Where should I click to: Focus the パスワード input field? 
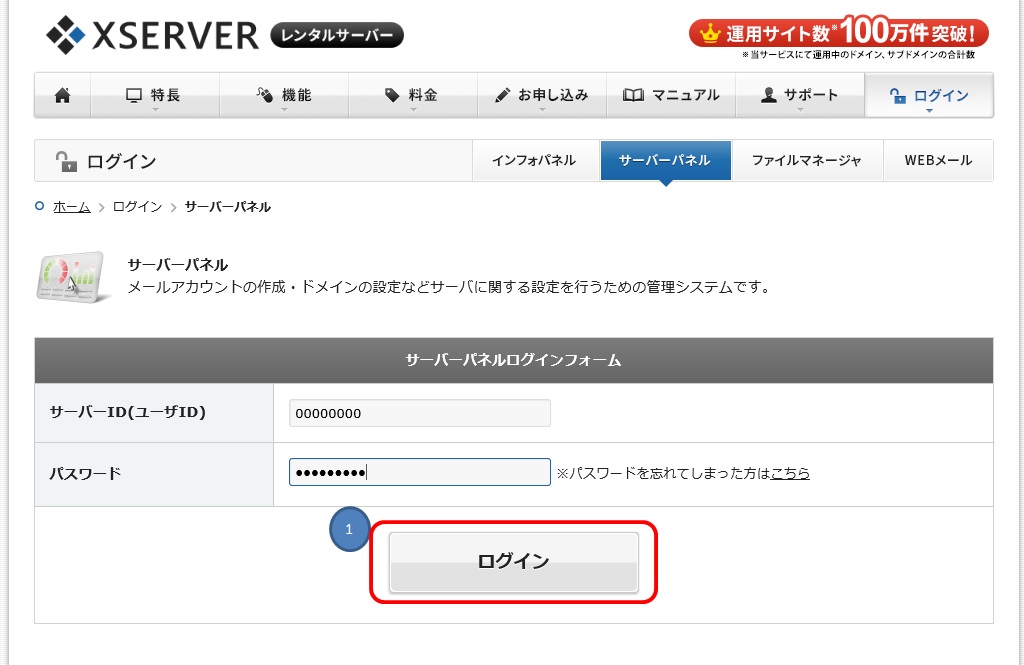[x=419, y=472]
